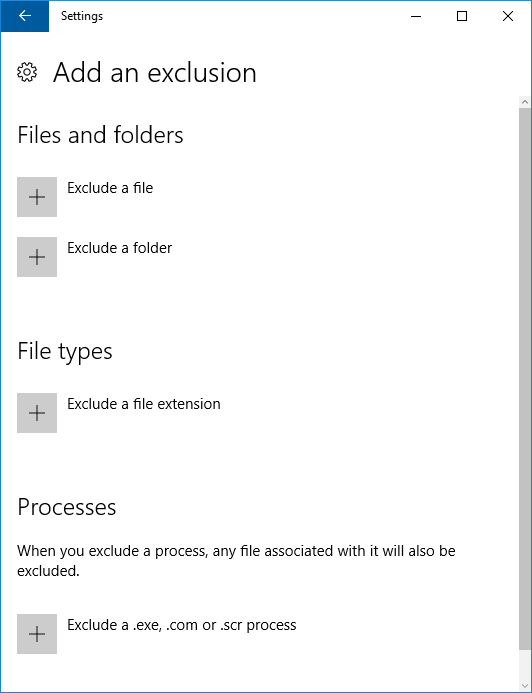Close the Settings window
532x693 pixels.
508,16
